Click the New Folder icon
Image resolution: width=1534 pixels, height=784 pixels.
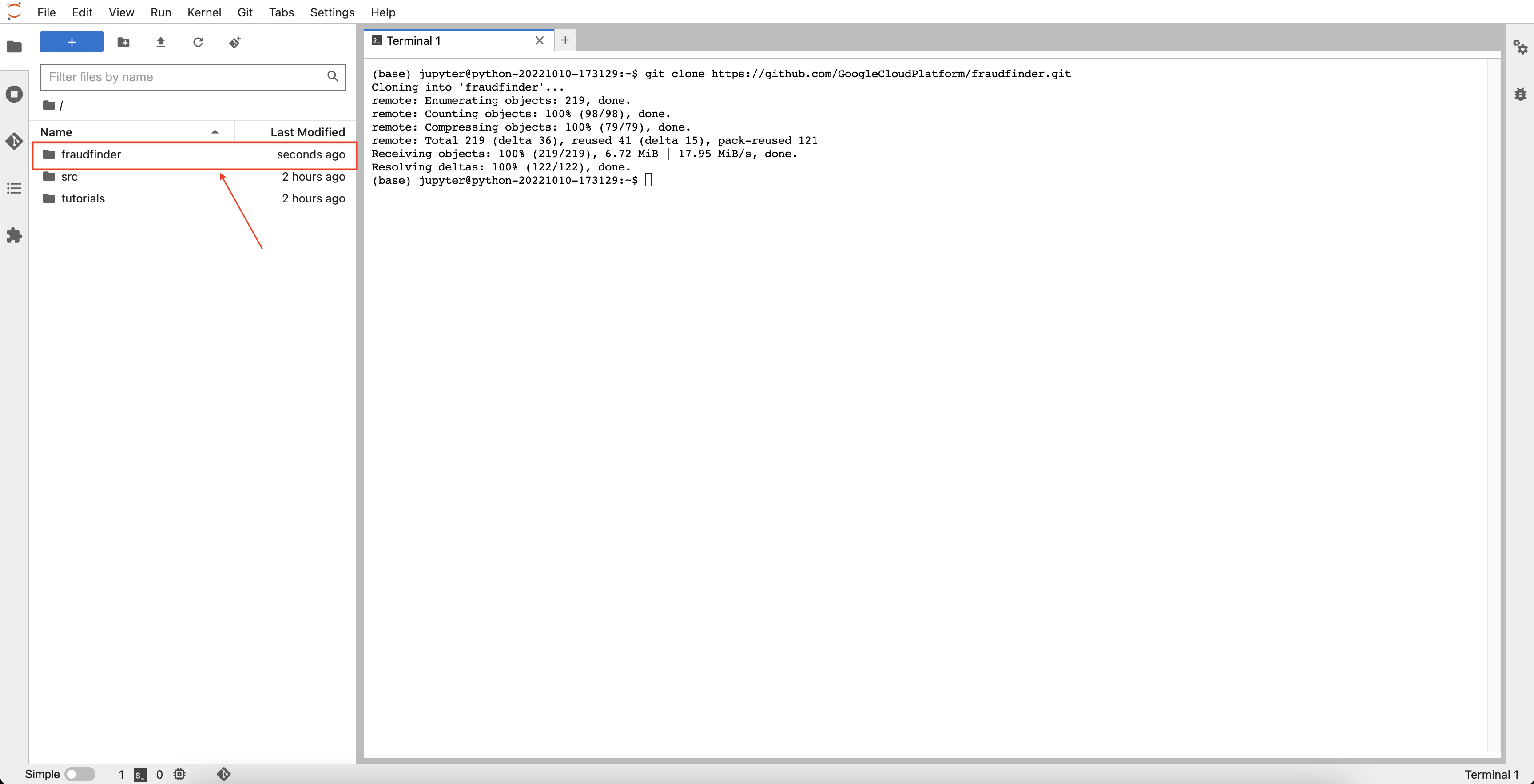[123, 42]
